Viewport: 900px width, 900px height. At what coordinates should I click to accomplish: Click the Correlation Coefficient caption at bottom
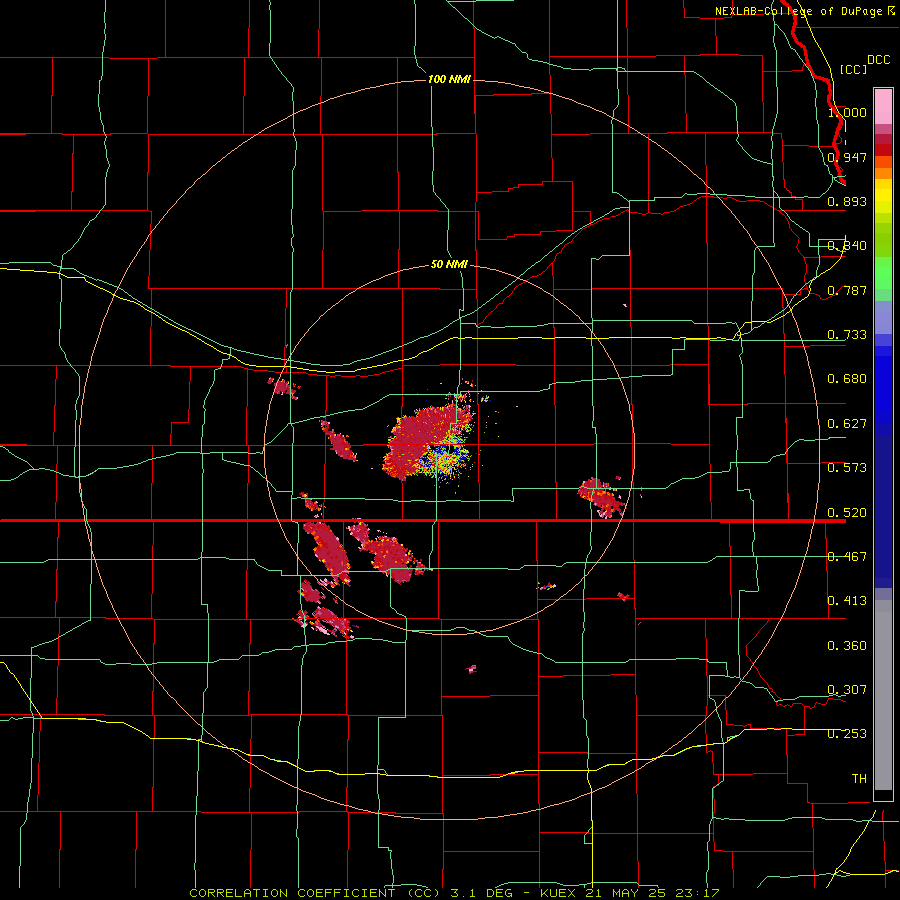[454, 893]
